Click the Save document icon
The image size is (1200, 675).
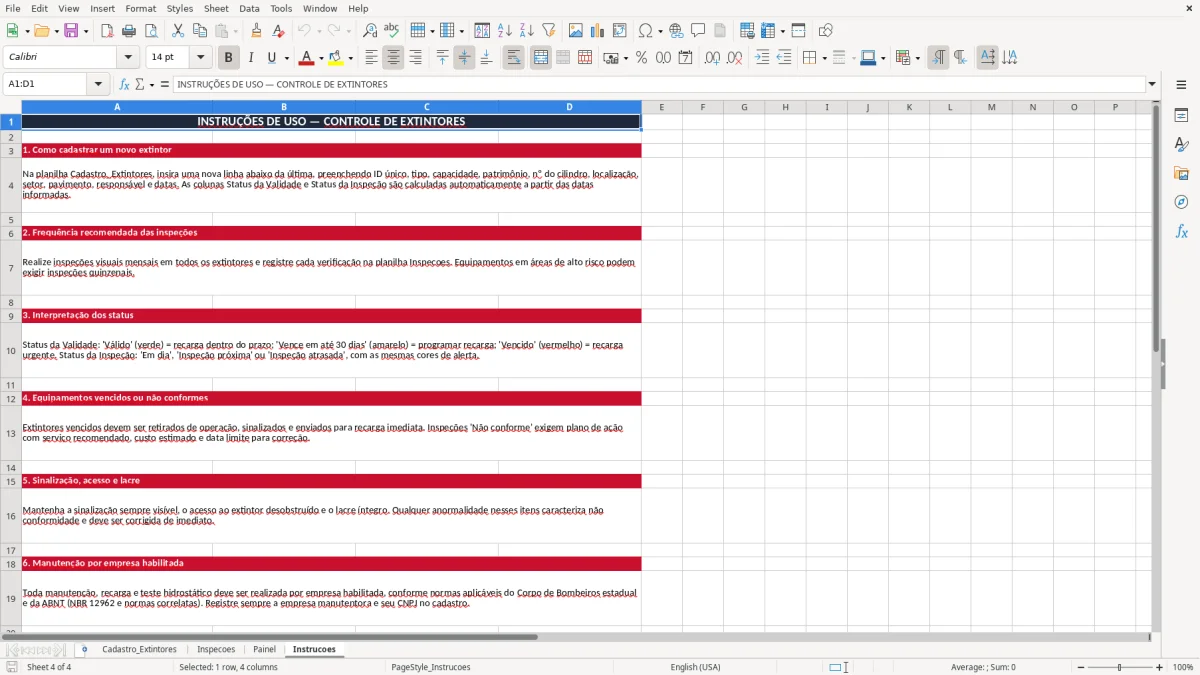pyautogui.click(x=71, y=31)
